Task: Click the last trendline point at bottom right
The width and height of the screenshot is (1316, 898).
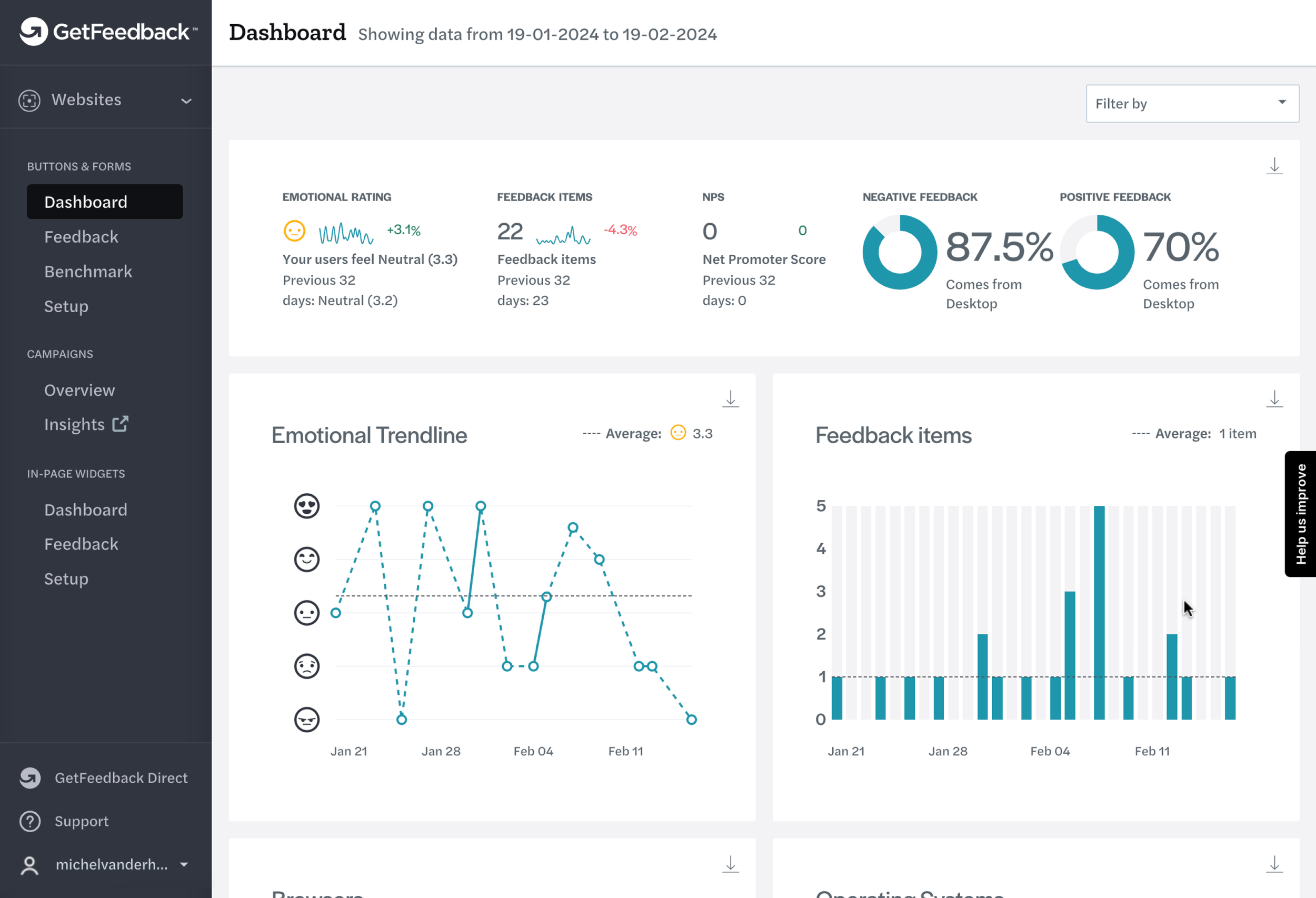Action: (x=691, y=720)
